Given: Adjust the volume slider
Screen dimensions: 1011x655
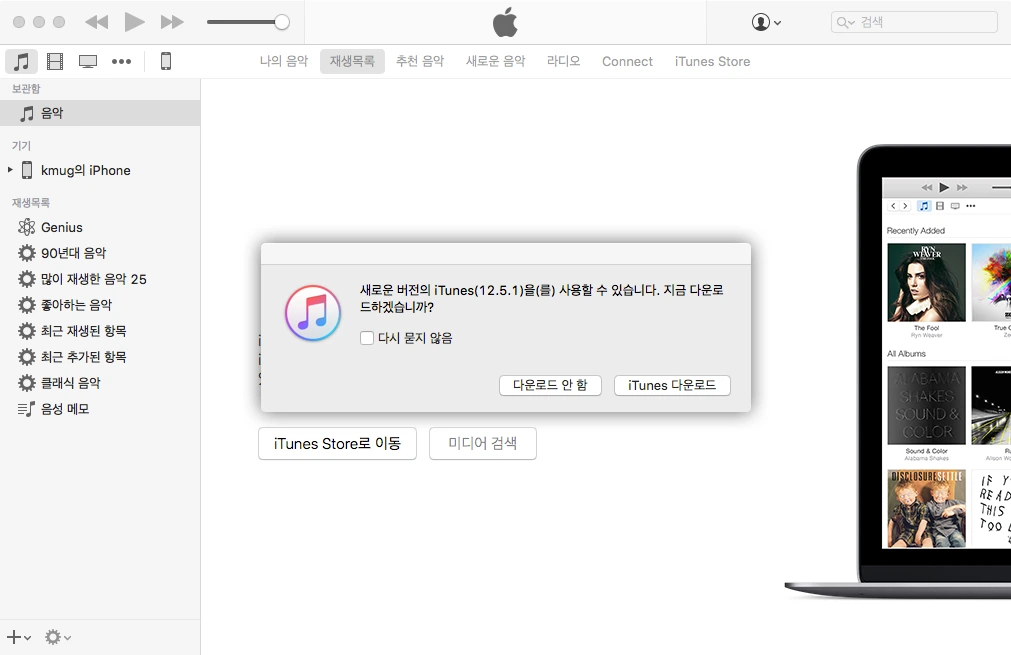Looking at the screenshot, I should 248,21.
